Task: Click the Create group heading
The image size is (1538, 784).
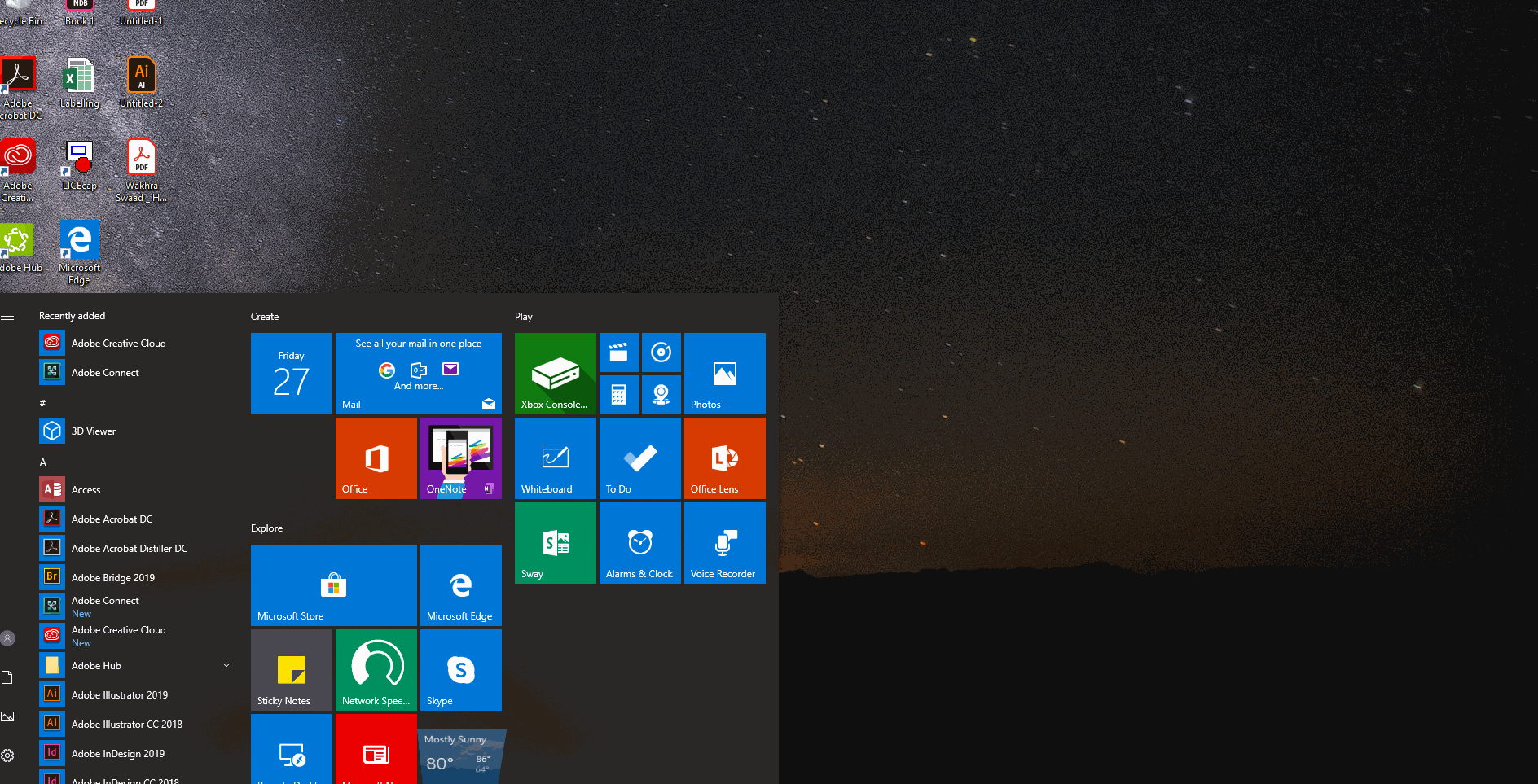Action: click(x=265, y=317)
